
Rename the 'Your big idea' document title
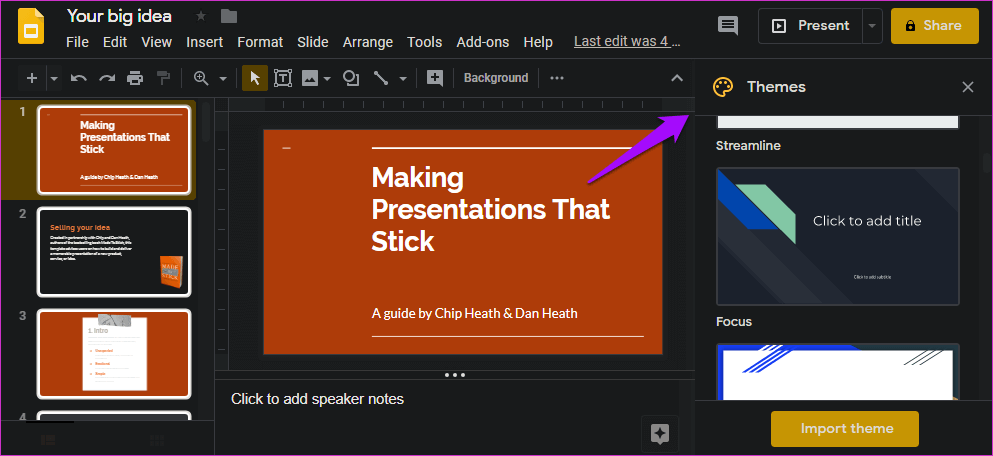119,16
